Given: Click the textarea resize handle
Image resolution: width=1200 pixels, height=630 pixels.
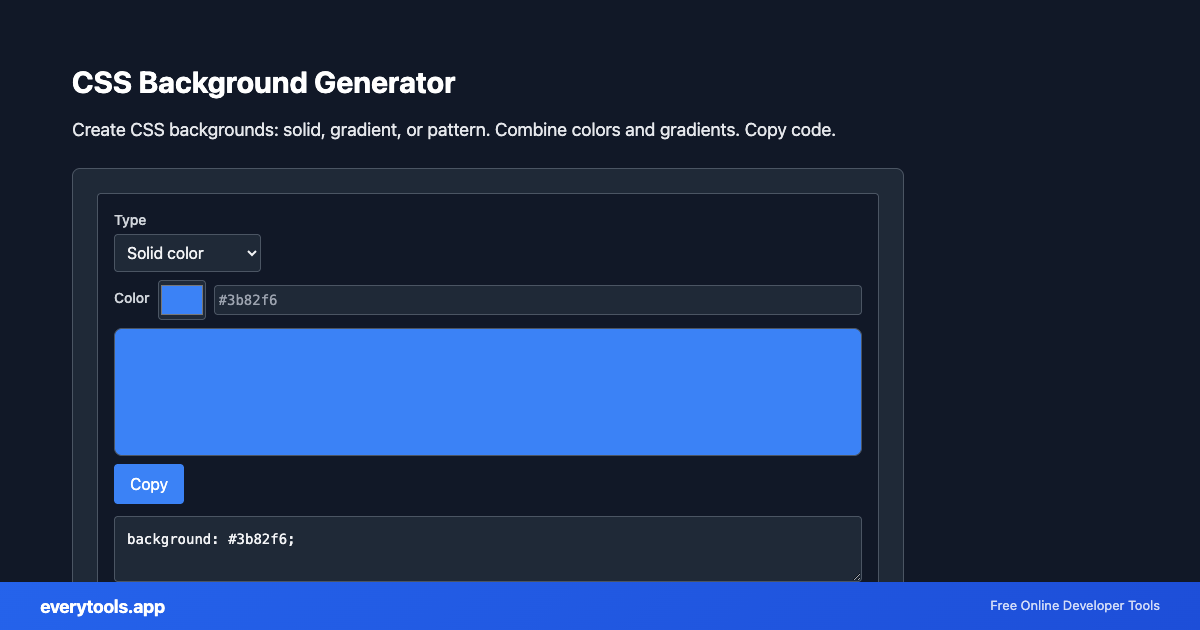Looking at the screenshot, I should click(x=857, y=577).
